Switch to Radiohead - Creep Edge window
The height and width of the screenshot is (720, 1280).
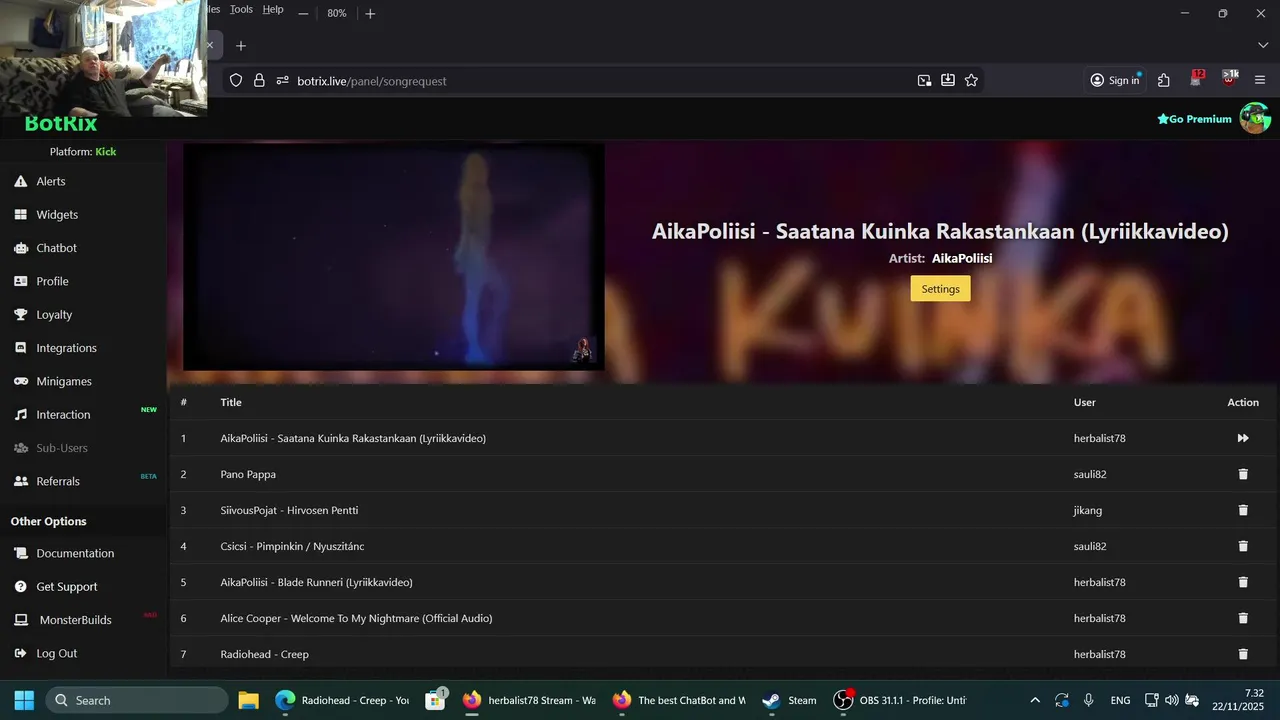(x=343, y=700)
